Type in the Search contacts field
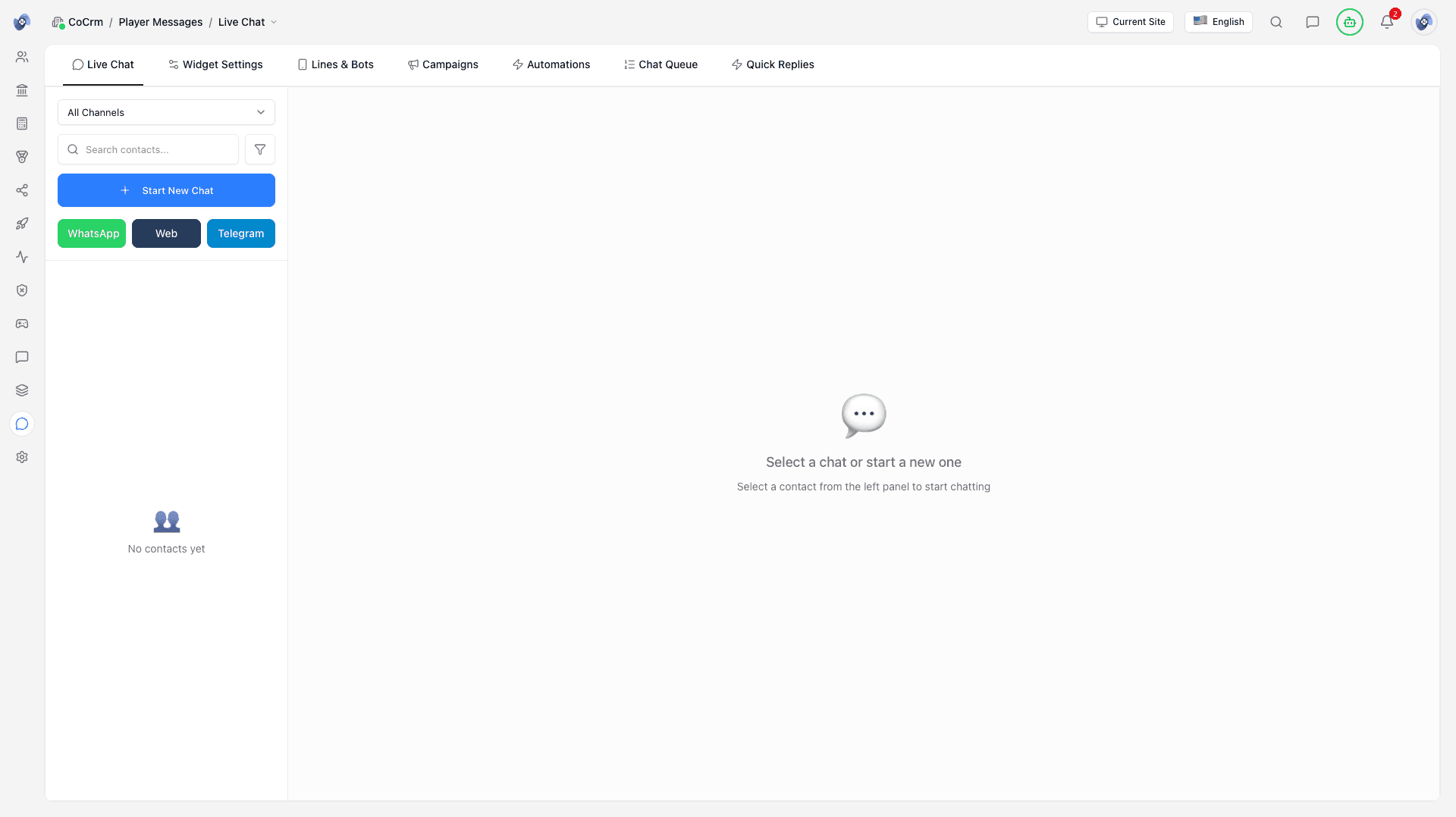Screen dimensions: 1456x817 coord(148,149)
